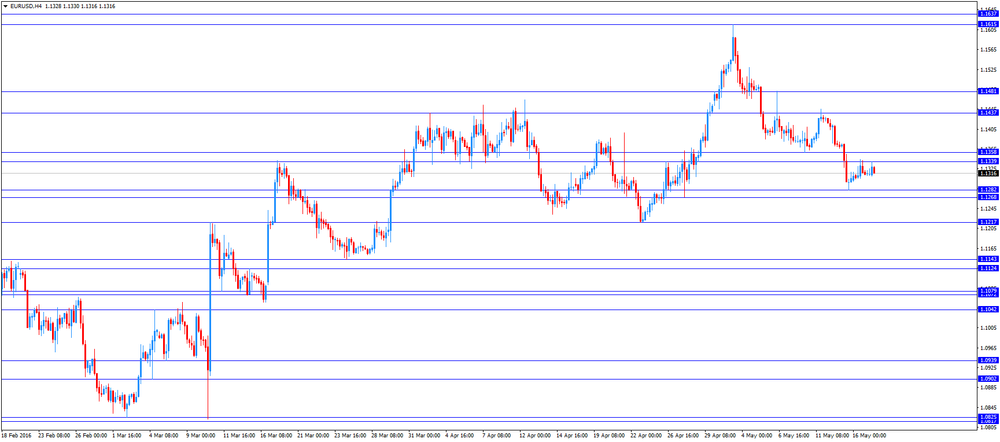Select the 1.1637 horizontal line price label
This screenshot has height=442, width=1000.
[x=987, y=13]
